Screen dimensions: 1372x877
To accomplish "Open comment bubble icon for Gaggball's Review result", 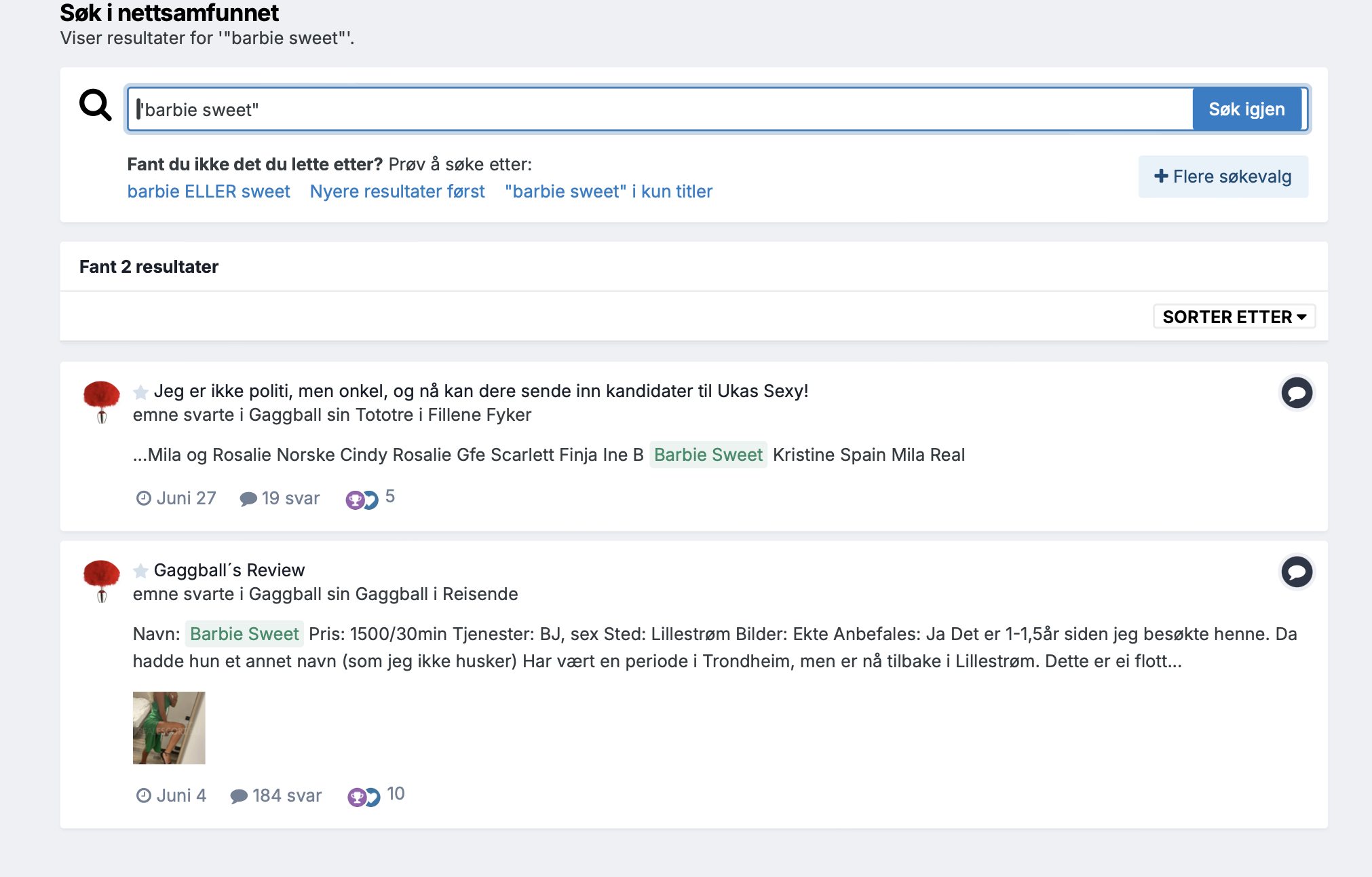I will pyautogui.click(x=1296, y=572).
